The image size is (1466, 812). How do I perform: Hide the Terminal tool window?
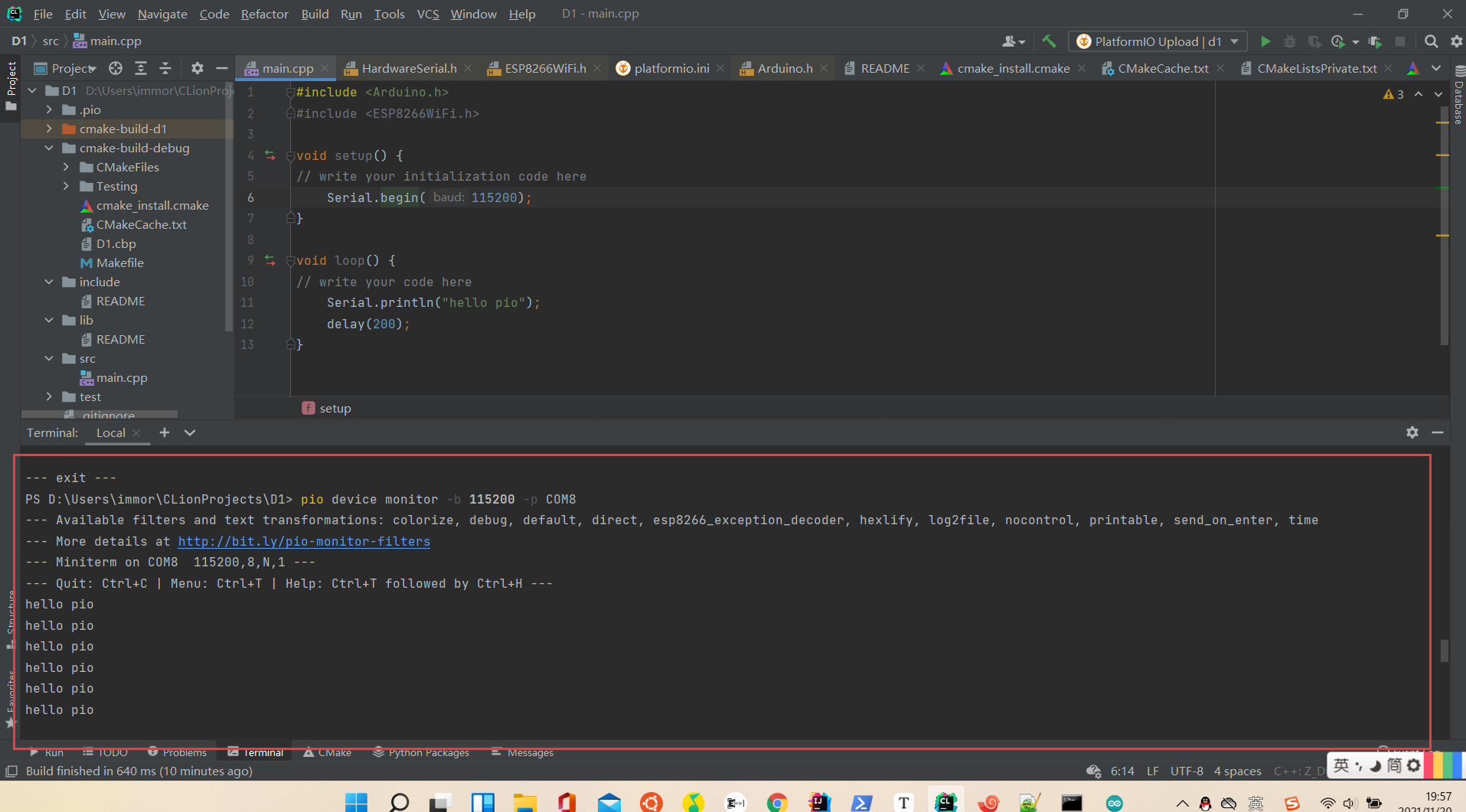click(x=1438, y=432)
